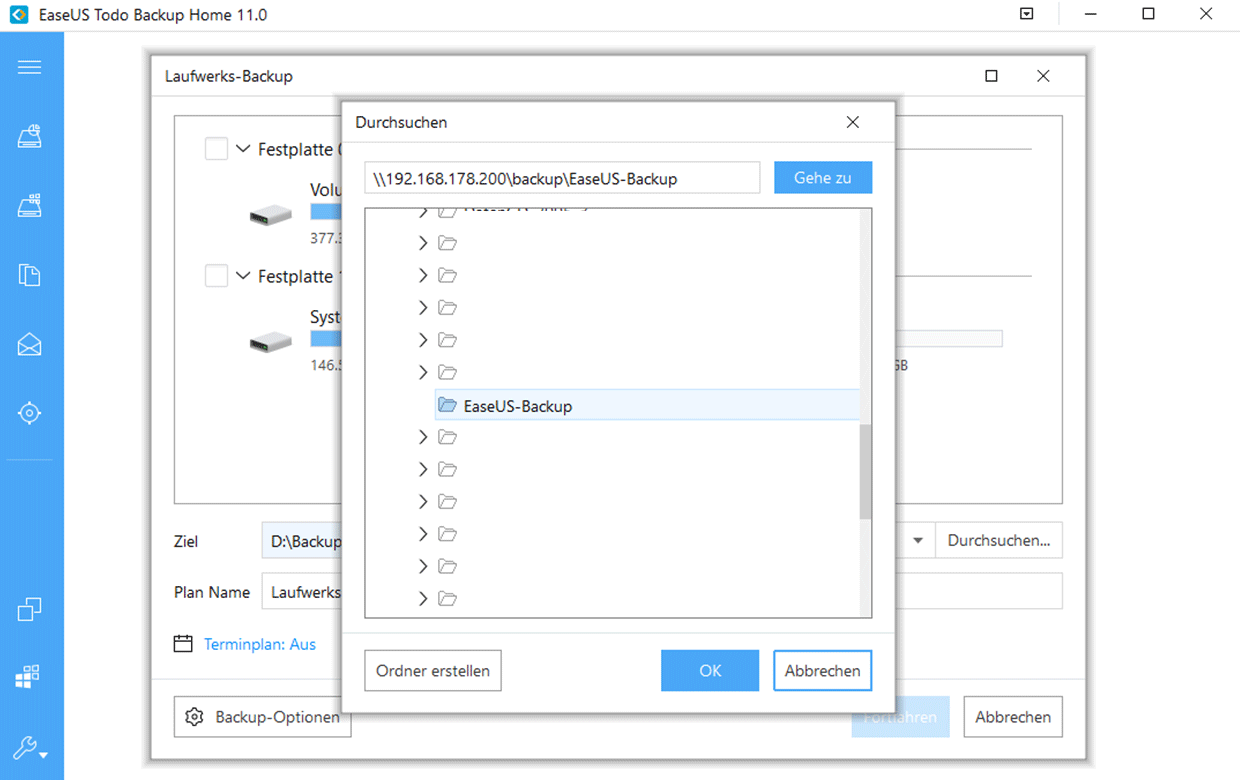Open Backup-Optionen settings
This screenshot has width=1240, height=780.
click(x=263, y=717)
